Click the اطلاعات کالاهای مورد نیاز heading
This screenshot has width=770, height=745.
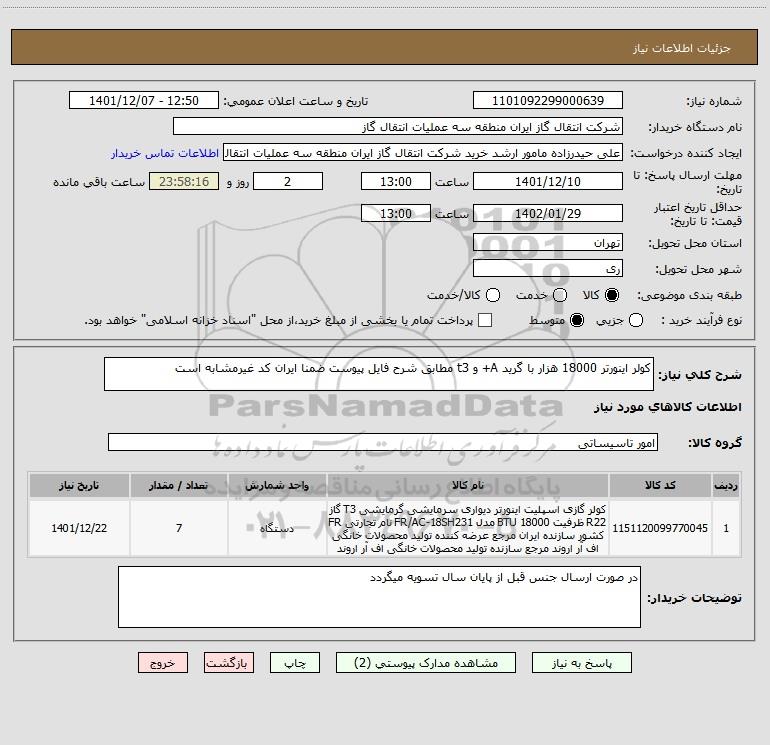click(667, 407)
